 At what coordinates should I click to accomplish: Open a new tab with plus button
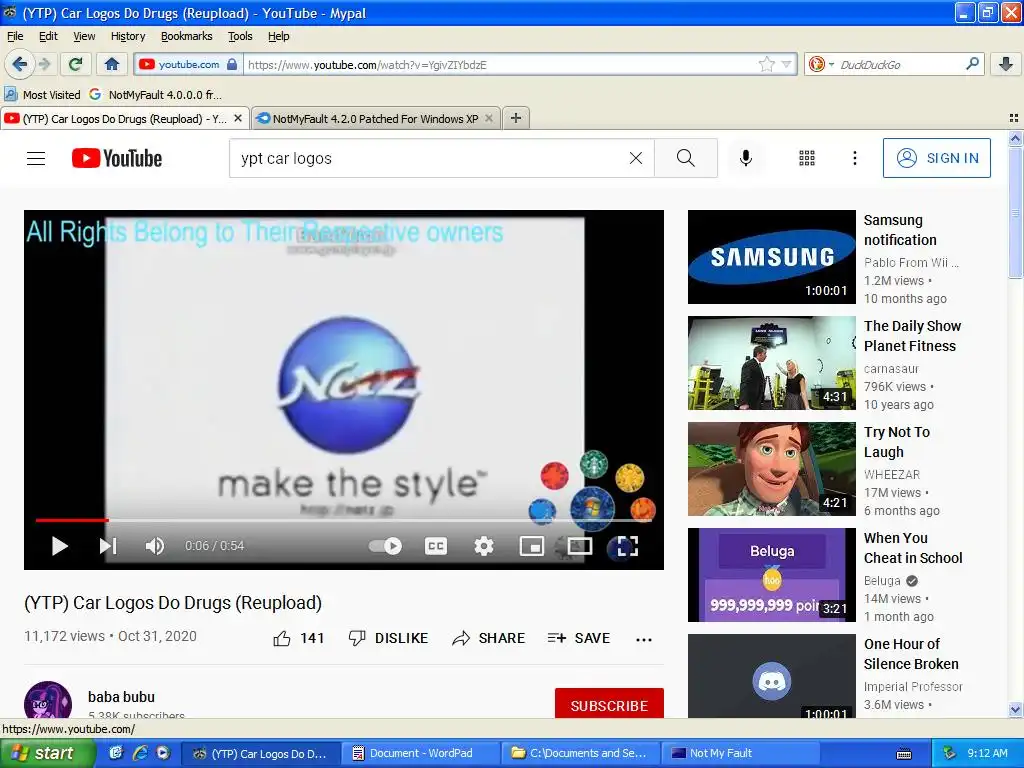click(x=515, y=118)
